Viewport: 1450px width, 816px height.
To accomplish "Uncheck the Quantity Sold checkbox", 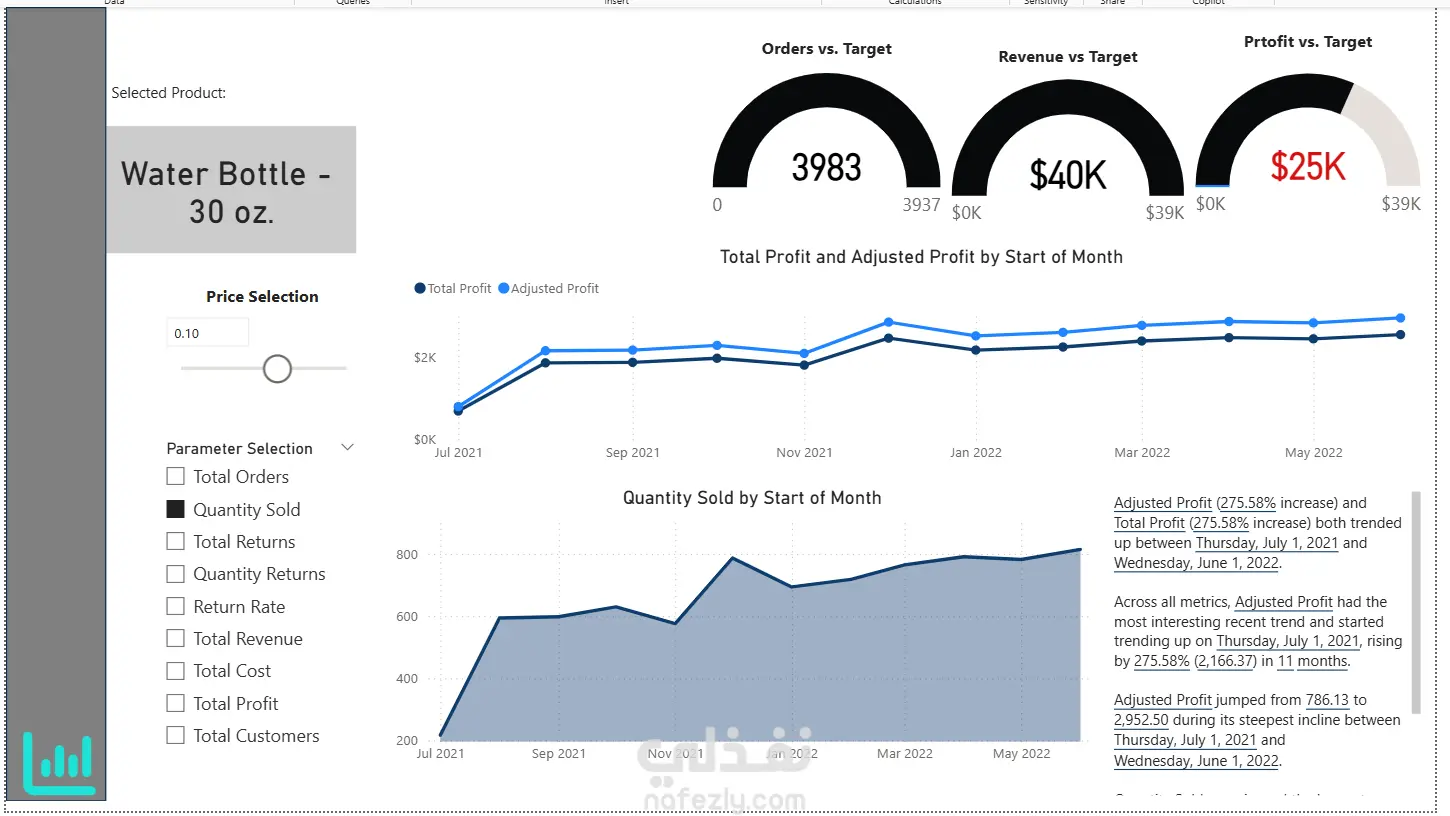I will (x=175, y=509).
